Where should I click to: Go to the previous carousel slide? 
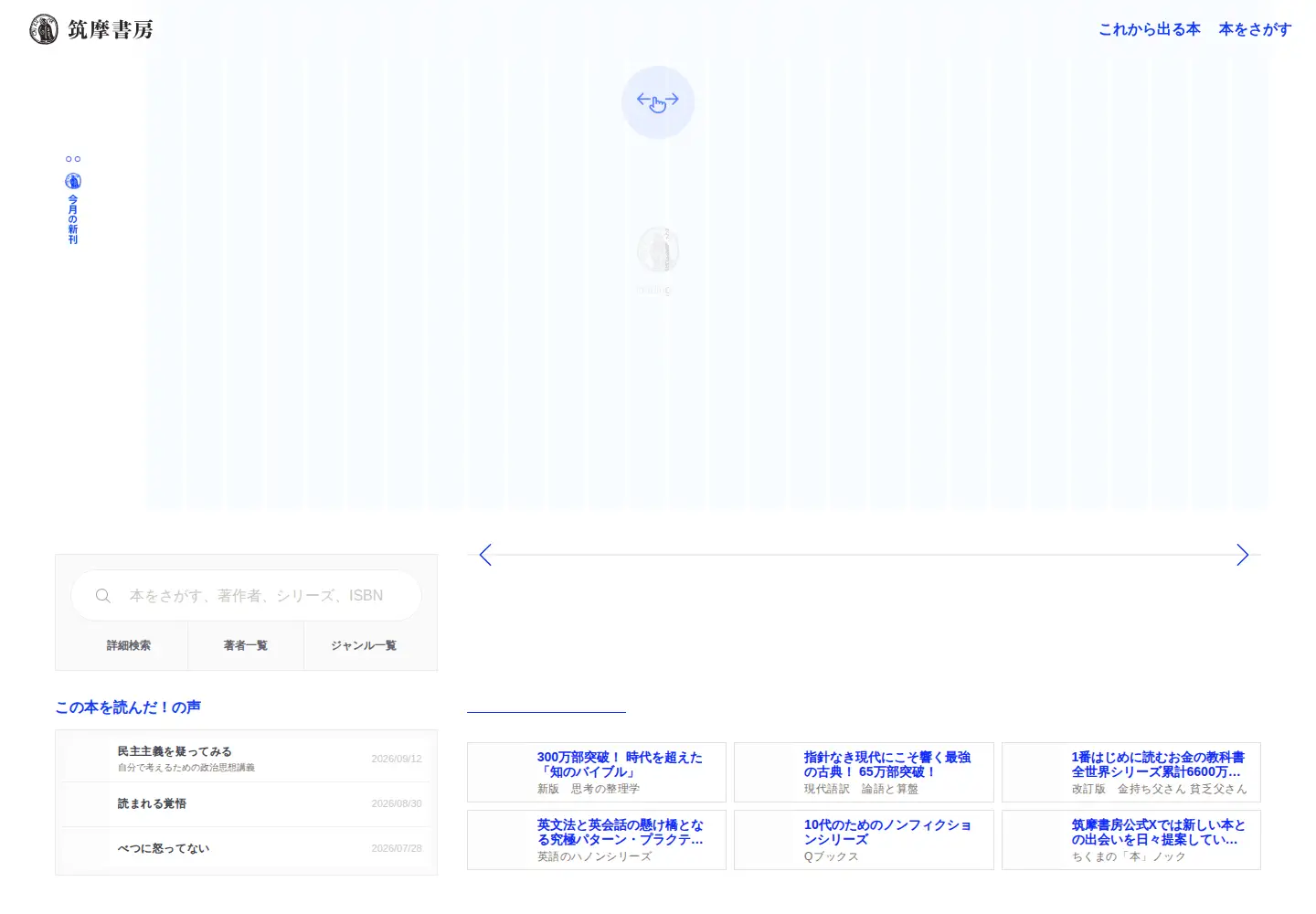coord(485,555)
